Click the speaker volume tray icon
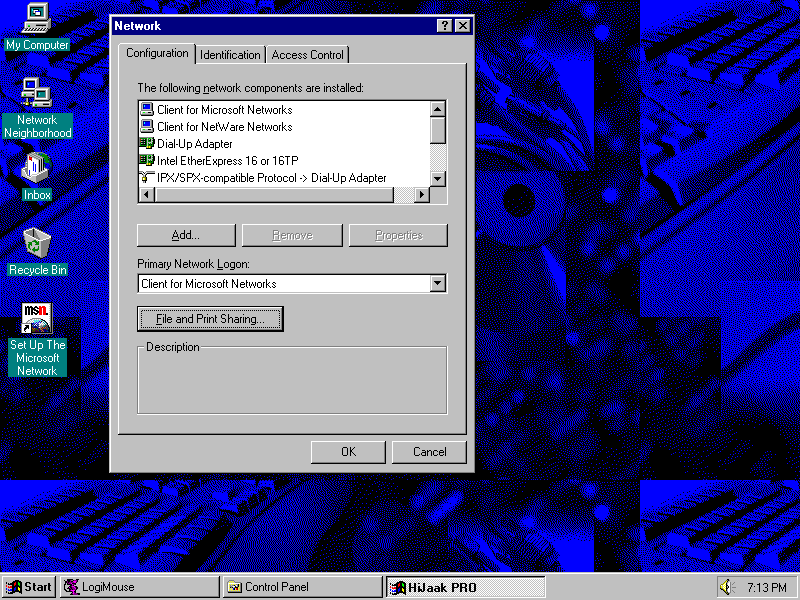 tap(726, 587)
